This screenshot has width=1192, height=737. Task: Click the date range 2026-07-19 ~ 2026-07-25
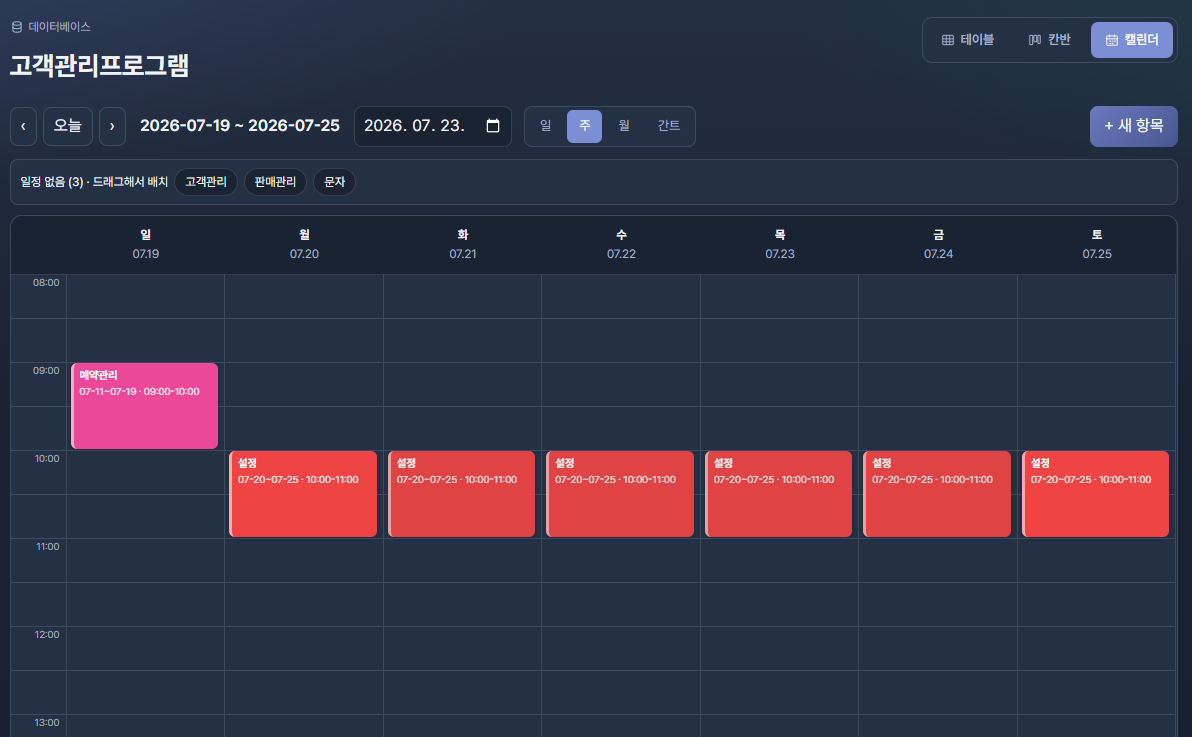(x=239, y=125)
